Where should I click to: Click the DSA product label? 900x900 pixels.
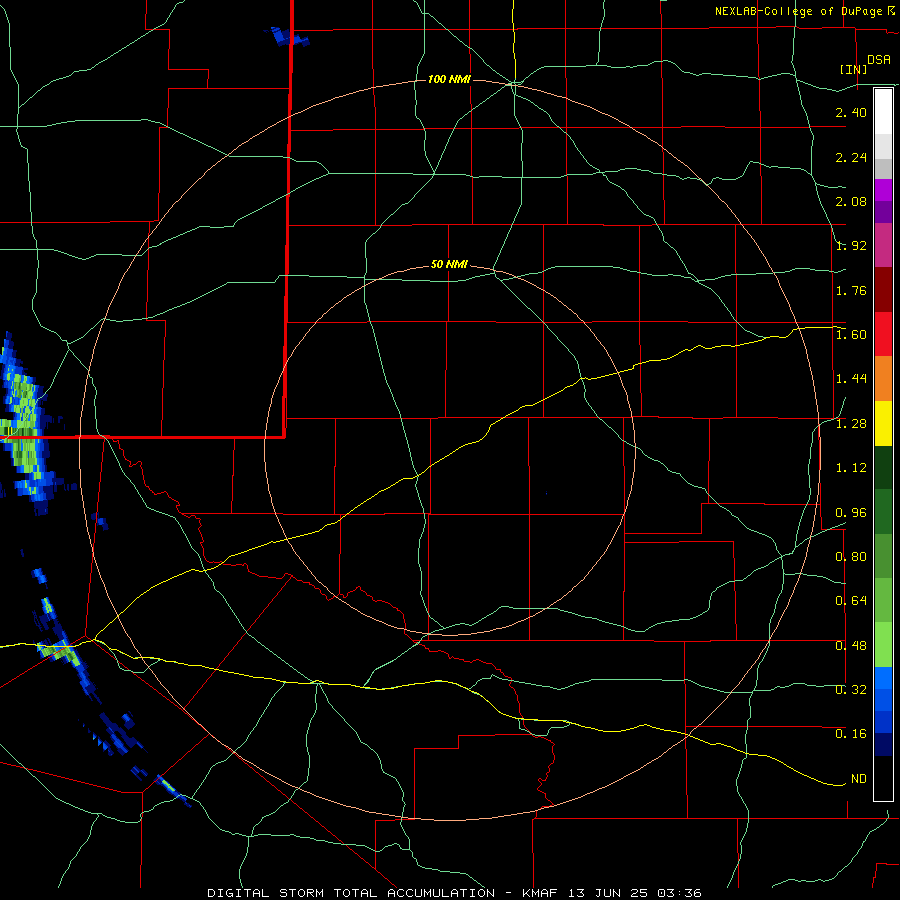coord(879,60)
